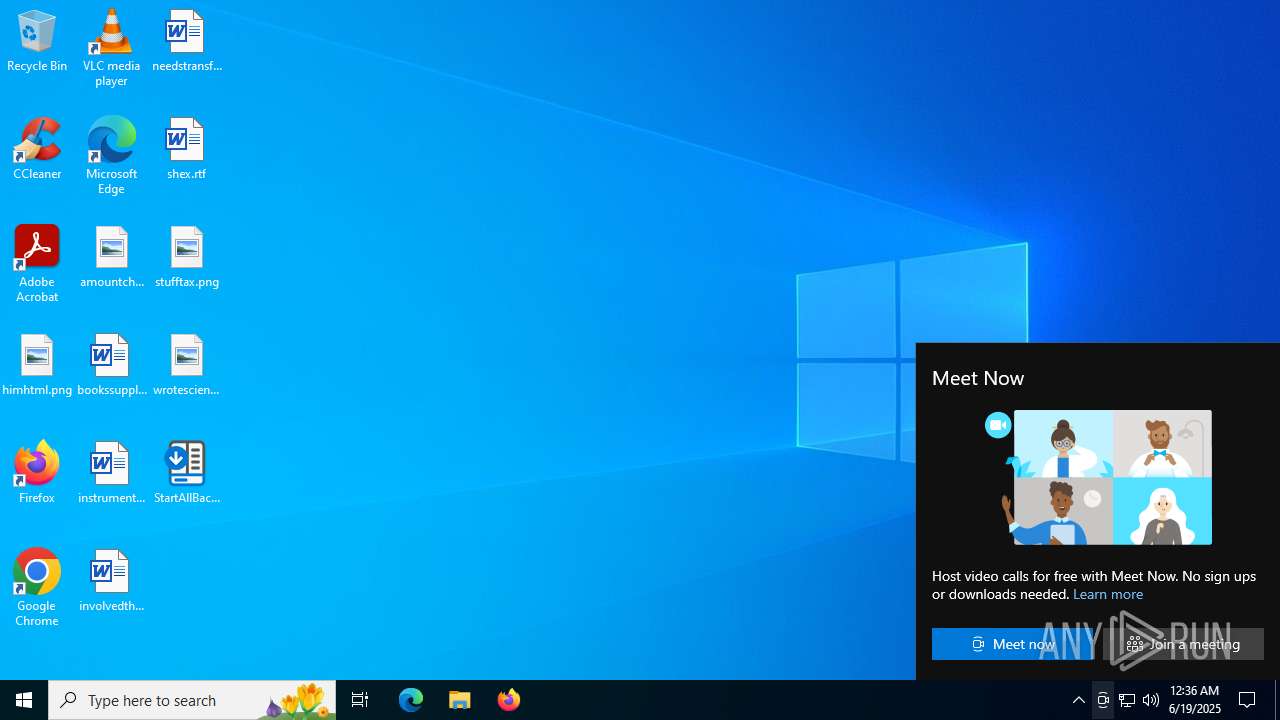Image resolution: width=1280 pixels, height=720 pixels.
Task: Click the blue Meet now button
Action: click(x=1013, y=644)
